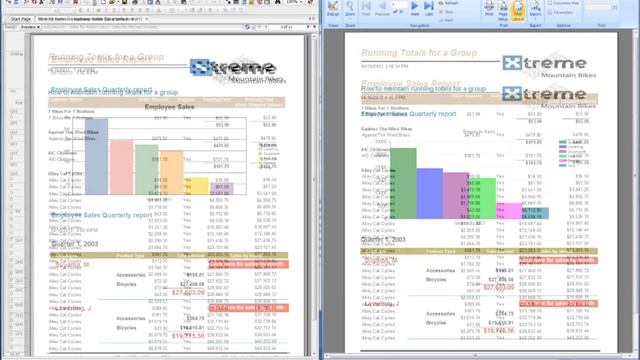The width and height of the screenshot is (640, 360).
Task: Click the page number field in Navigation group
Action: 399,5
